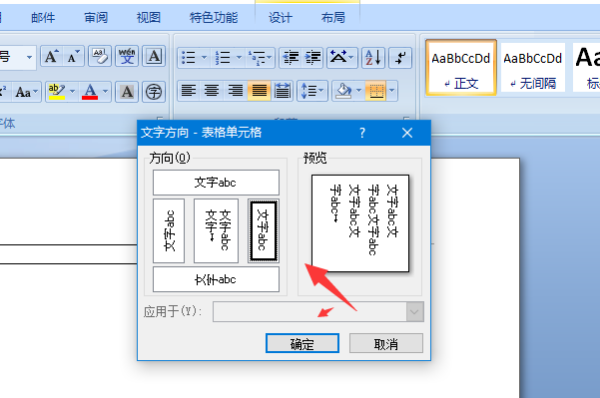Open the 特色功能 tab
600x398 pixels.
click(x=214, y=18)
